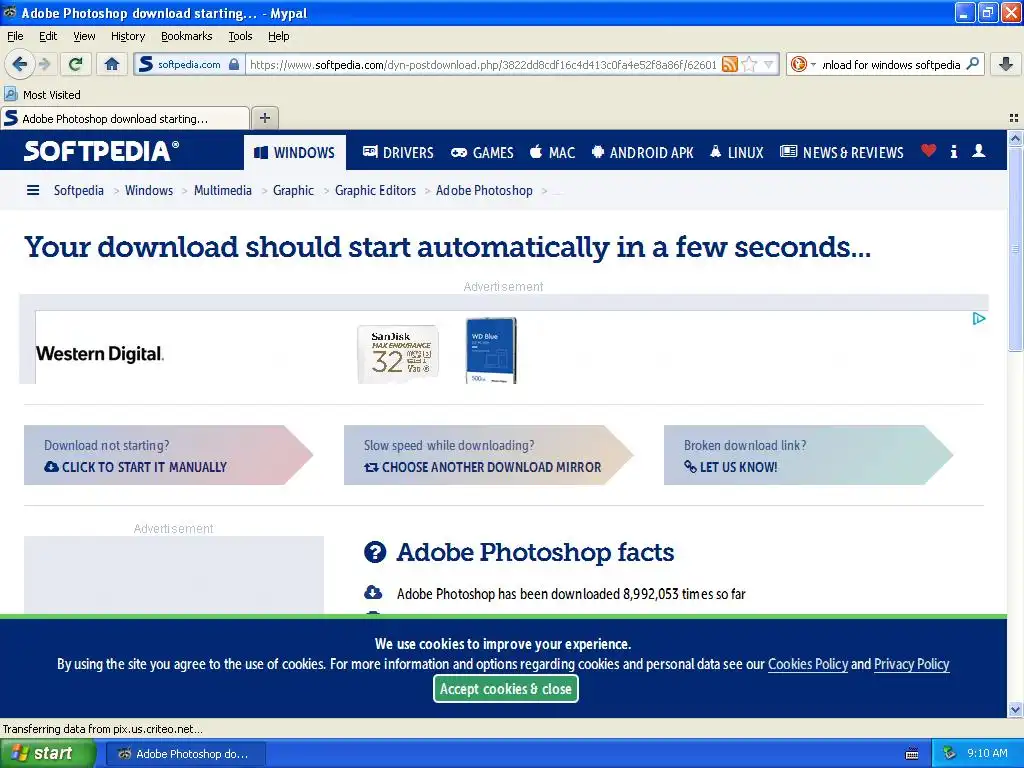The width and height of the screenshot is (1024, 768).
Task: Go back using the browser back arrow
Action: (20, 64)
